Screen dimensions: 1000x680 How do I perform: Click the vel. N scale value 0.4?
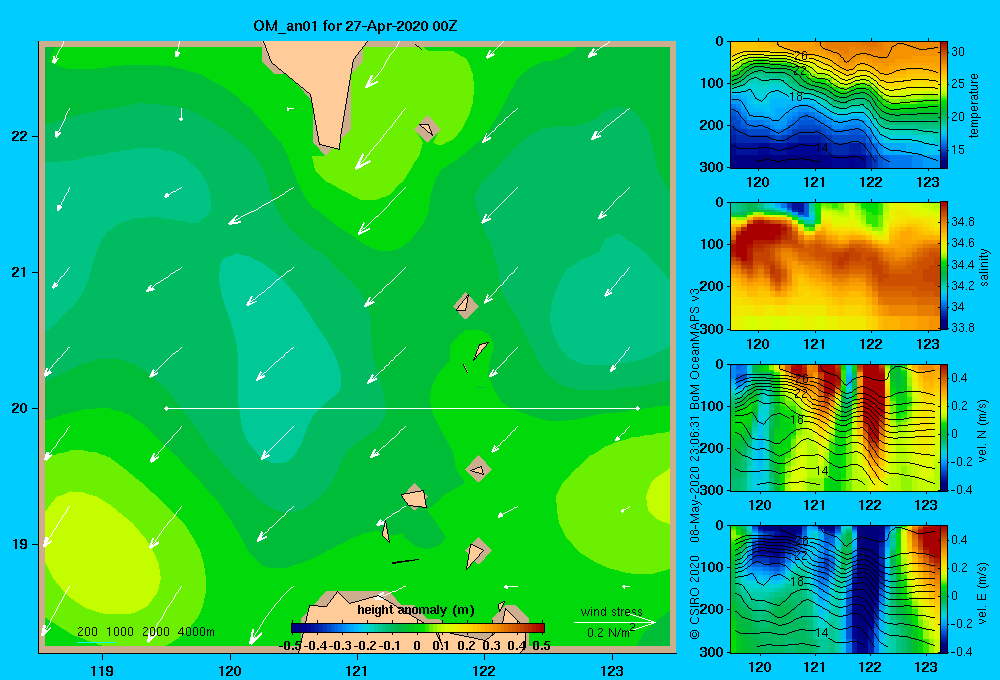click(x=959, y=378)
